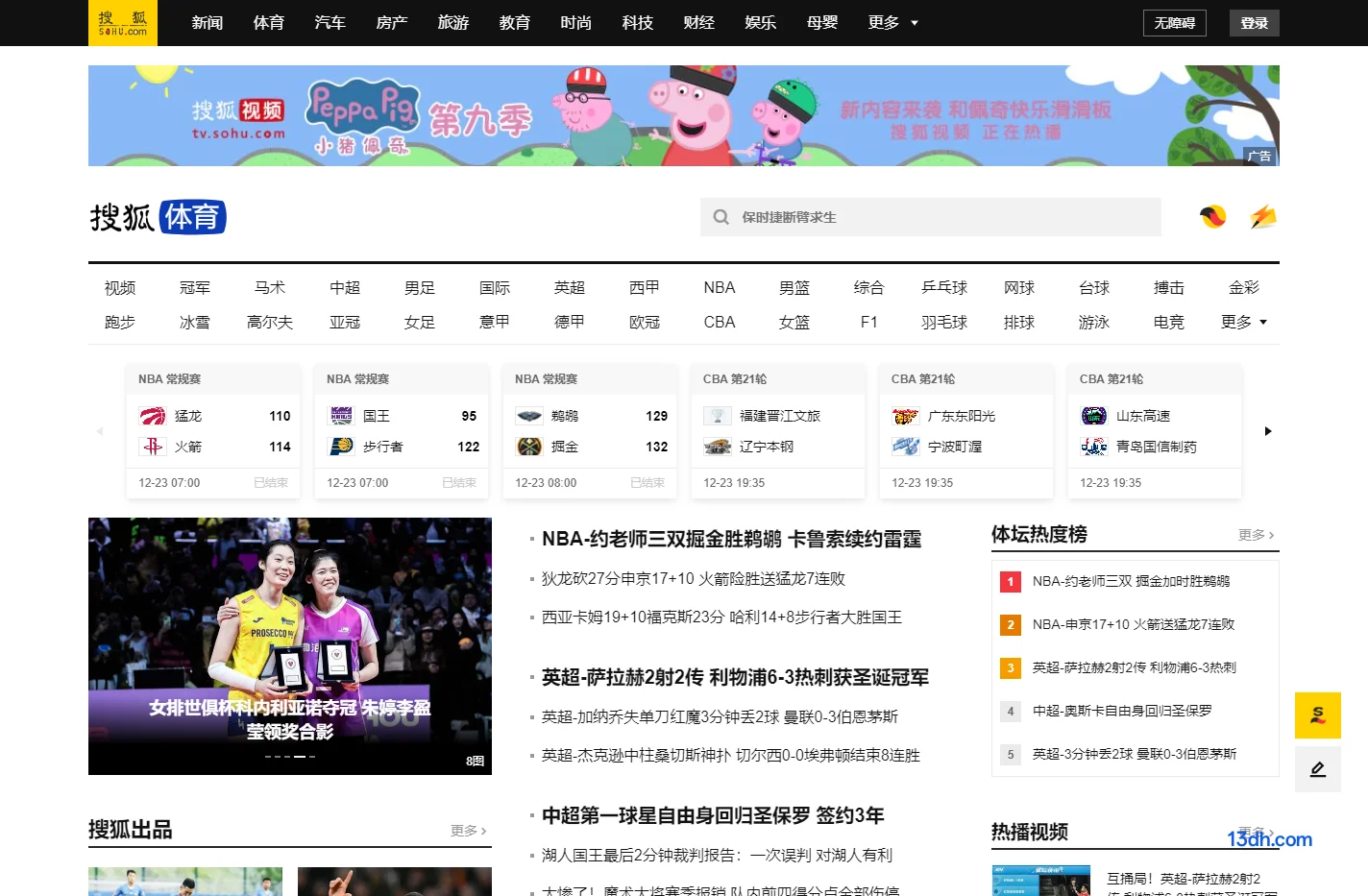Open the Sohu logo home link
Viewport: 1368px width, 896px height.
pos(123,23)
